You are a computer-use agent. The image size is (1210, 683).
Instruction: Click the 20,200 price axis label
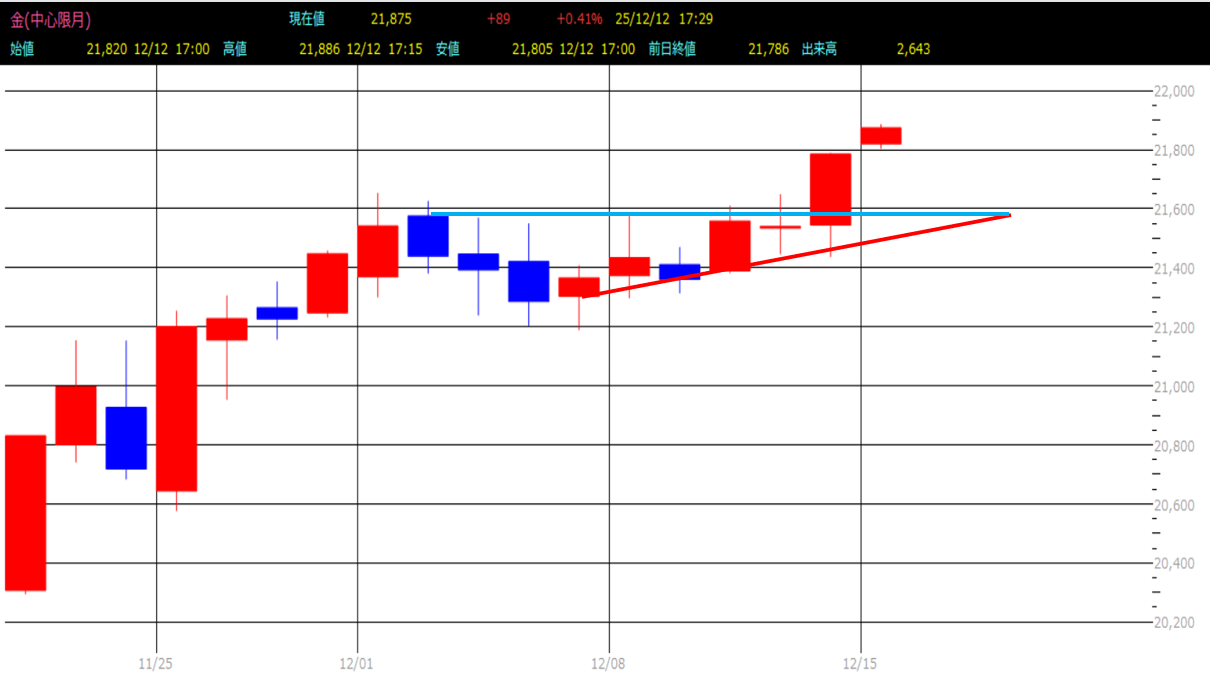click(x=1176, y=622)
